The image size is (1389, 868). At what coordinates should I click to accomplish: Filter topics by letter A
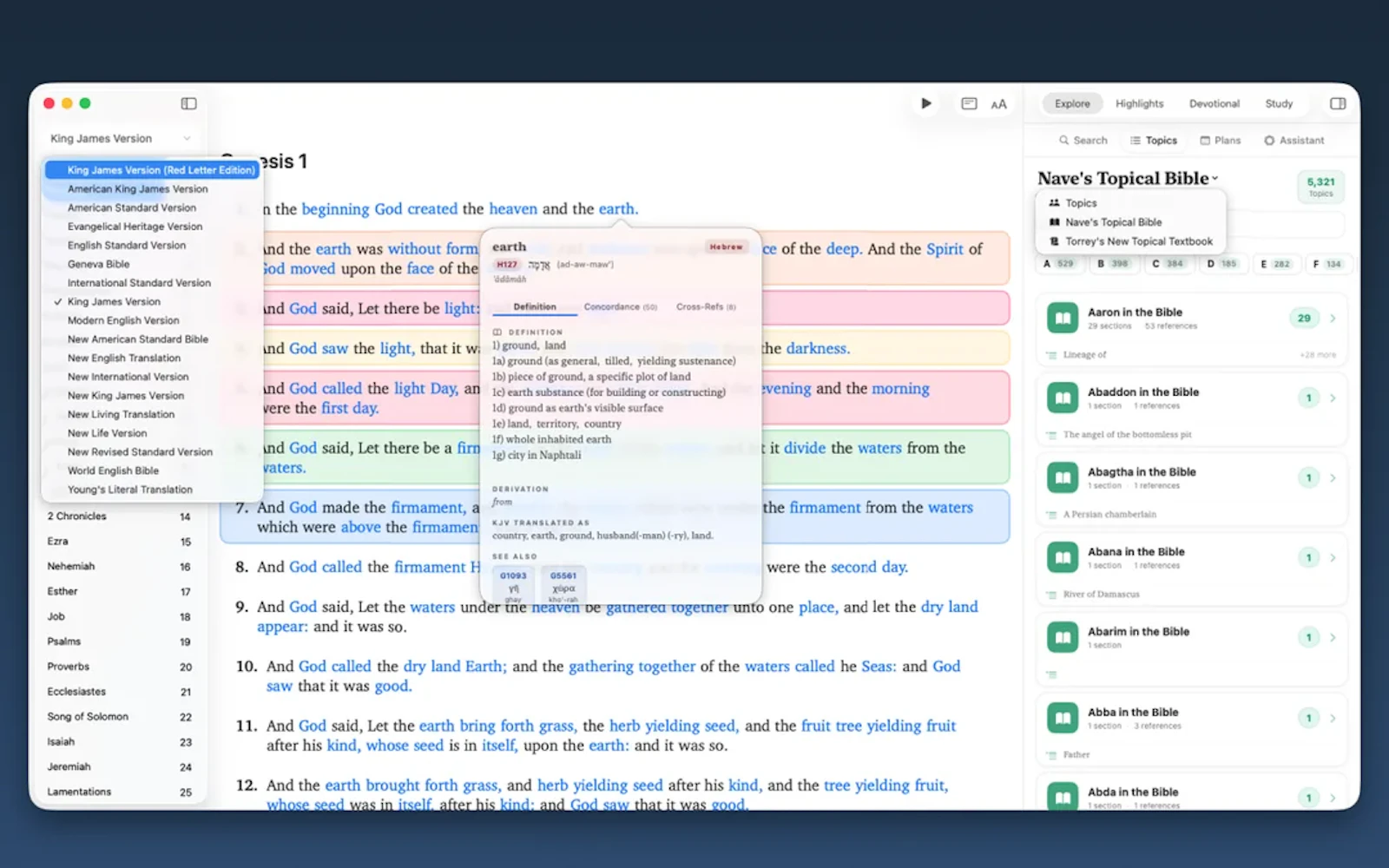coord(1058,264)
